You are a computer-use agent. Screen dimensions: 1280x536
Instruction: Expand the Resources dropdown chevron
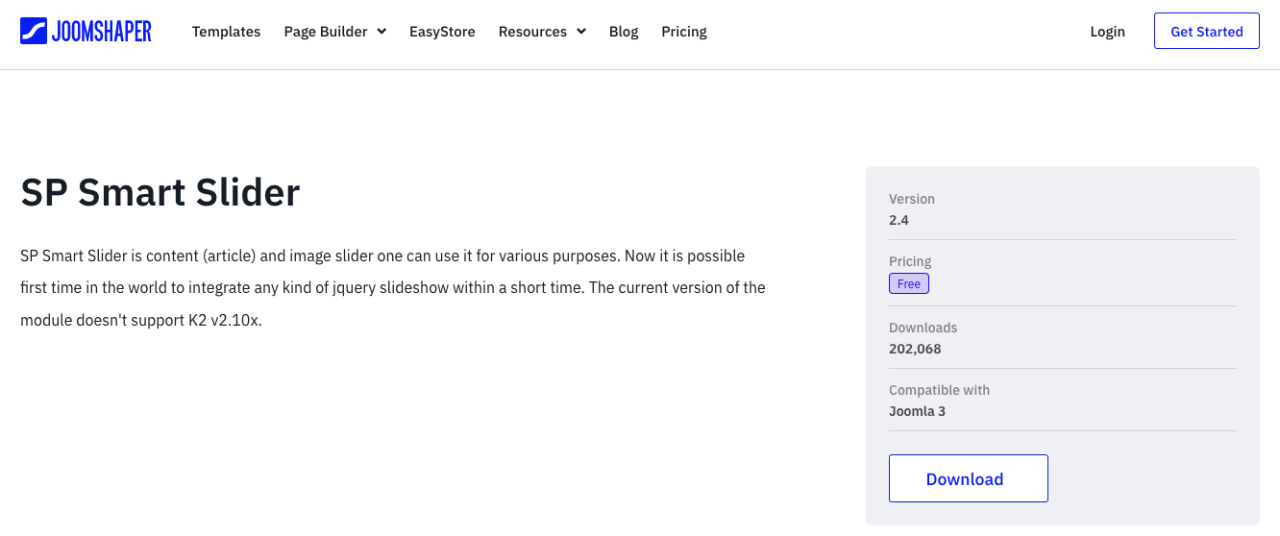click(x=580, y=32)
